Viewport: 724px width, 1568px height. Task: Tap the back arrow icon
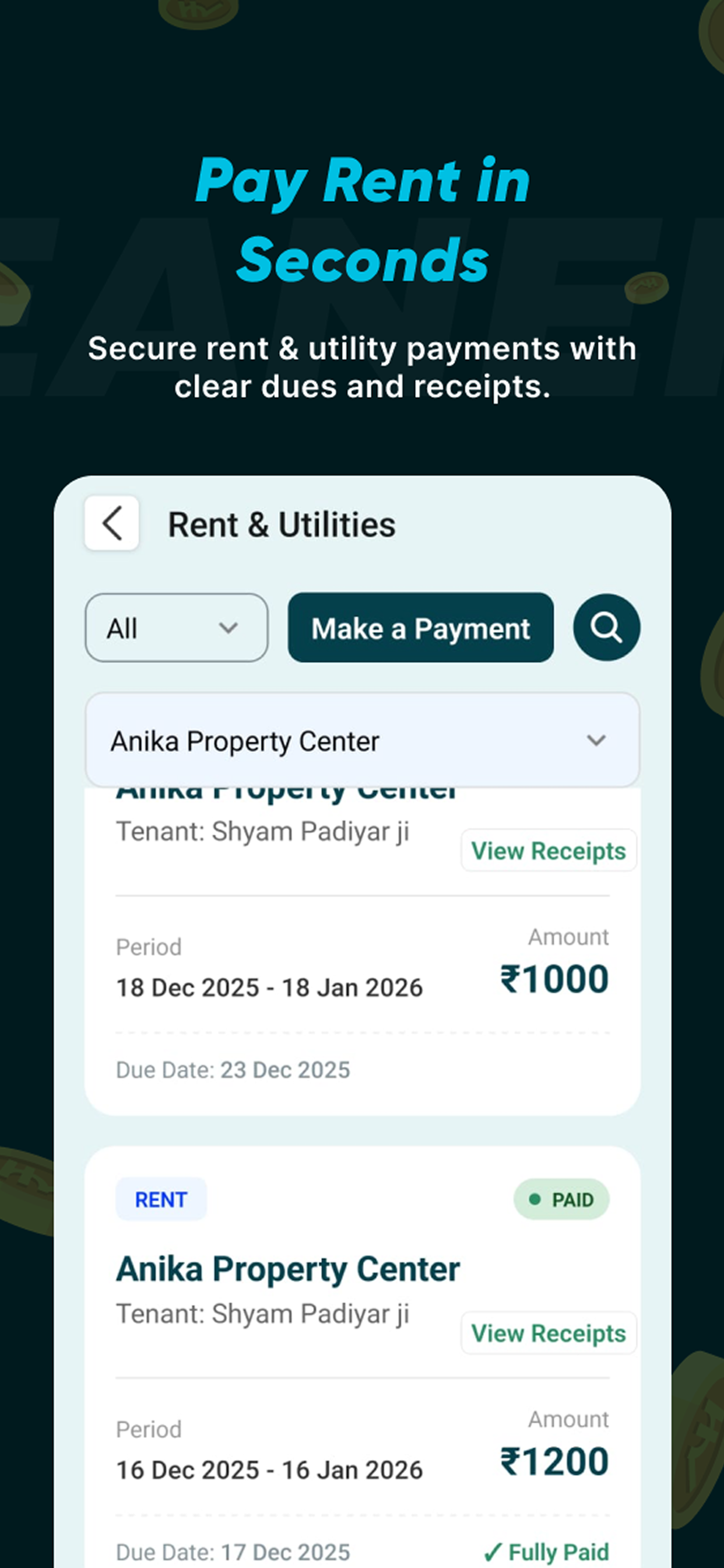pos(111,523)
